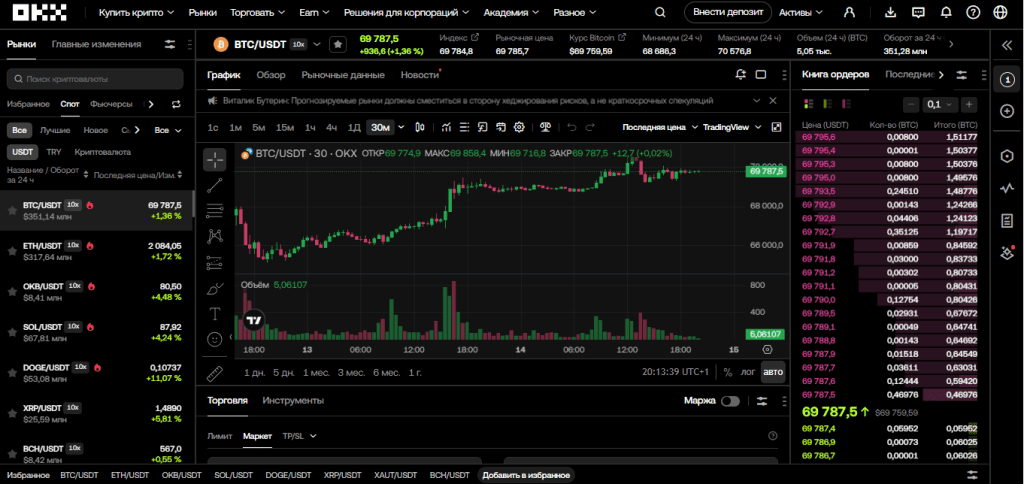This screenshot has height=484, width=1024.
Task: Expand the timeframe dropdown next to 30м
Action: coord(402,127)
